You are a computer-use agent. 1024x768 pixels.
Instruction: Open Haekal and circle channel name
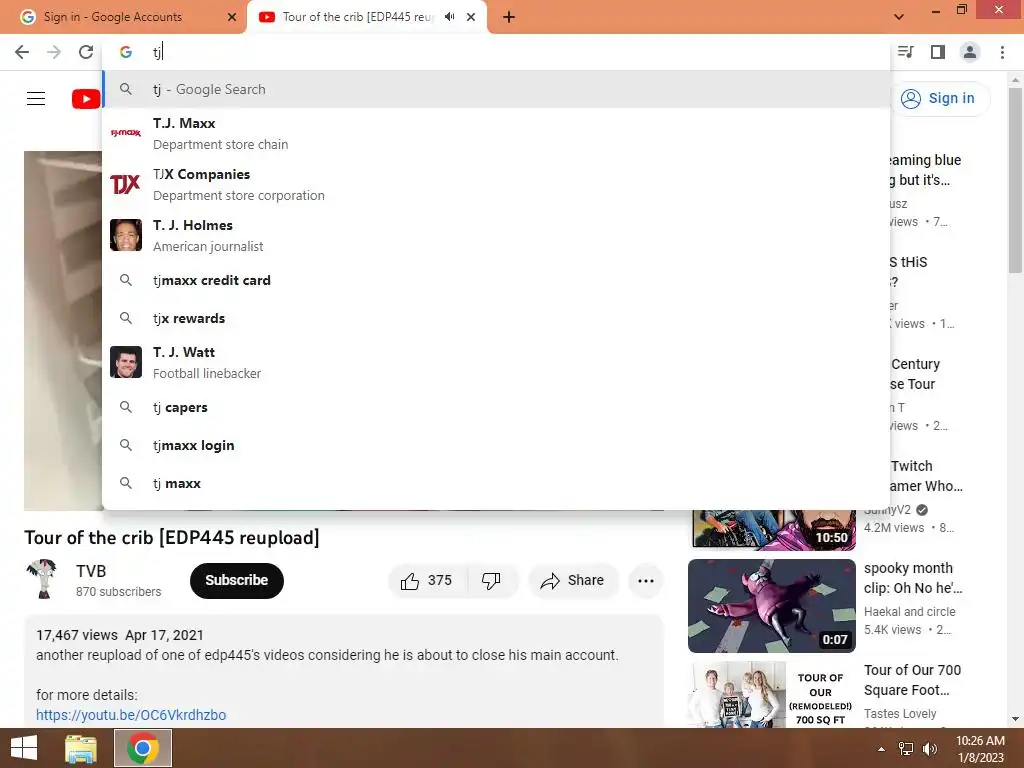click(909, 612)
